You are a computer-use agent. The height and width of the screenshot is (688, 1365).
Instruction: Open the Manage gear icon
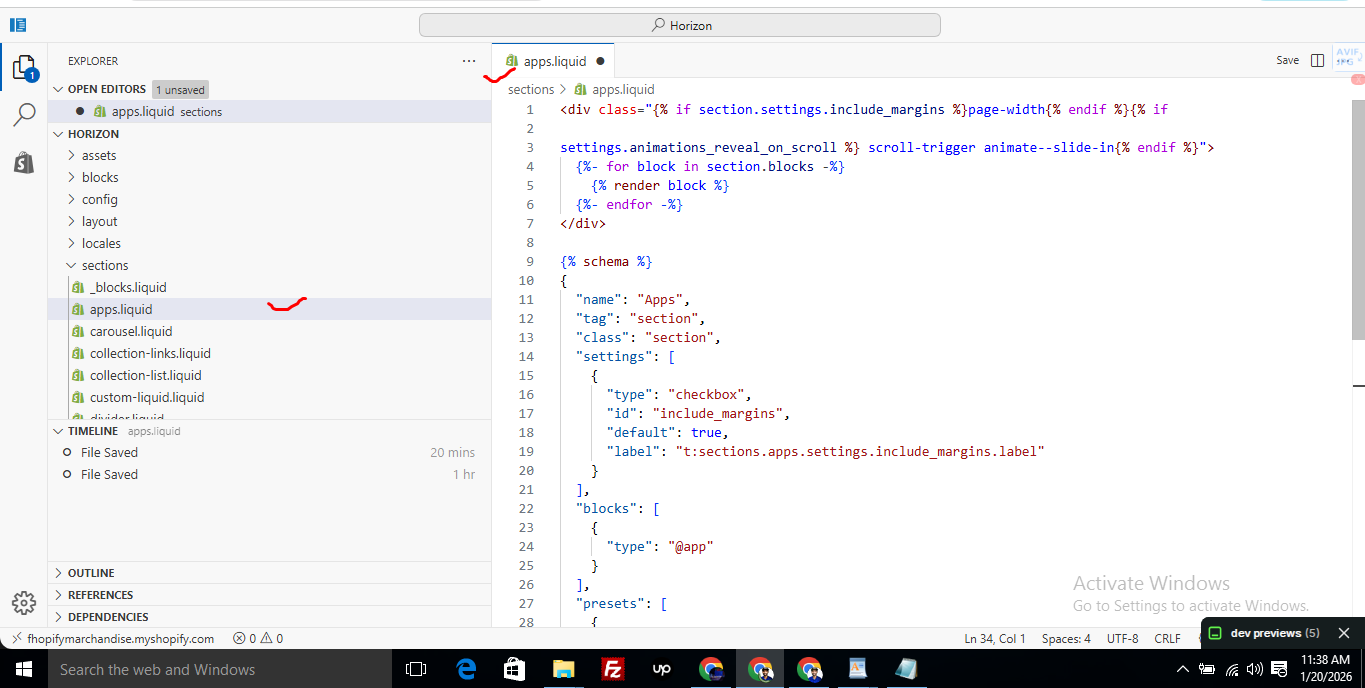[x=24, y=603]
